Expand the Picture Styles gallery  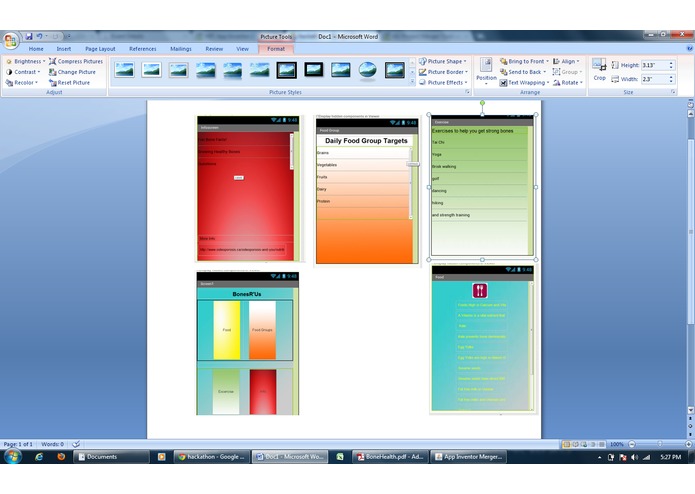(x=412, y=82)
